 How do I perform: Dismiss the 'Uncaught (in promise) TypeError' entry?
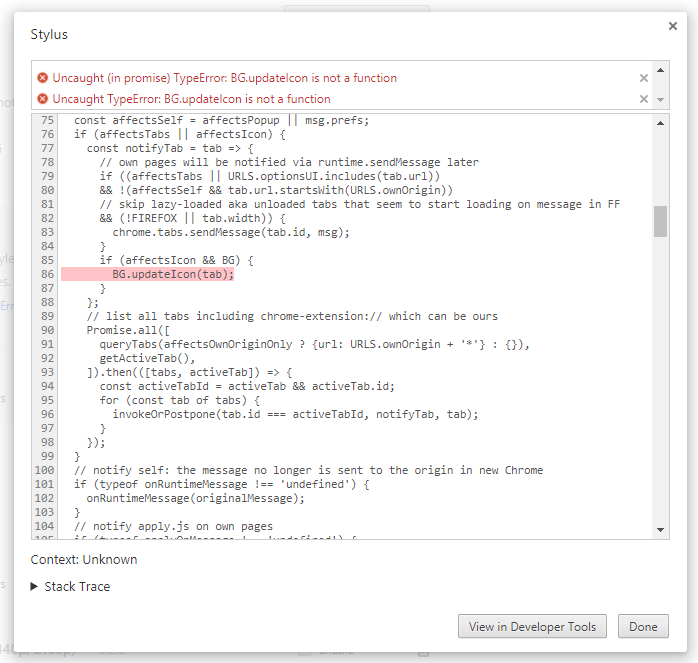click(644, 78)
